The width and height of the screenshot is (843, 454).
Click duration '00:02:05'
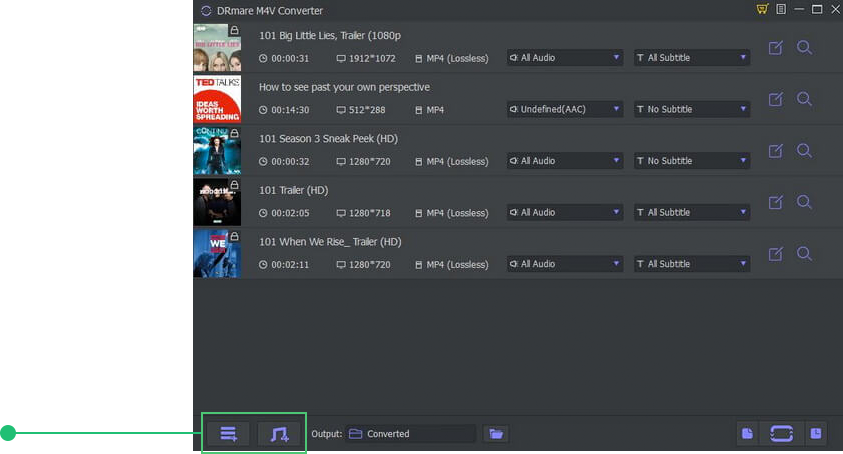tap(290, 213)
